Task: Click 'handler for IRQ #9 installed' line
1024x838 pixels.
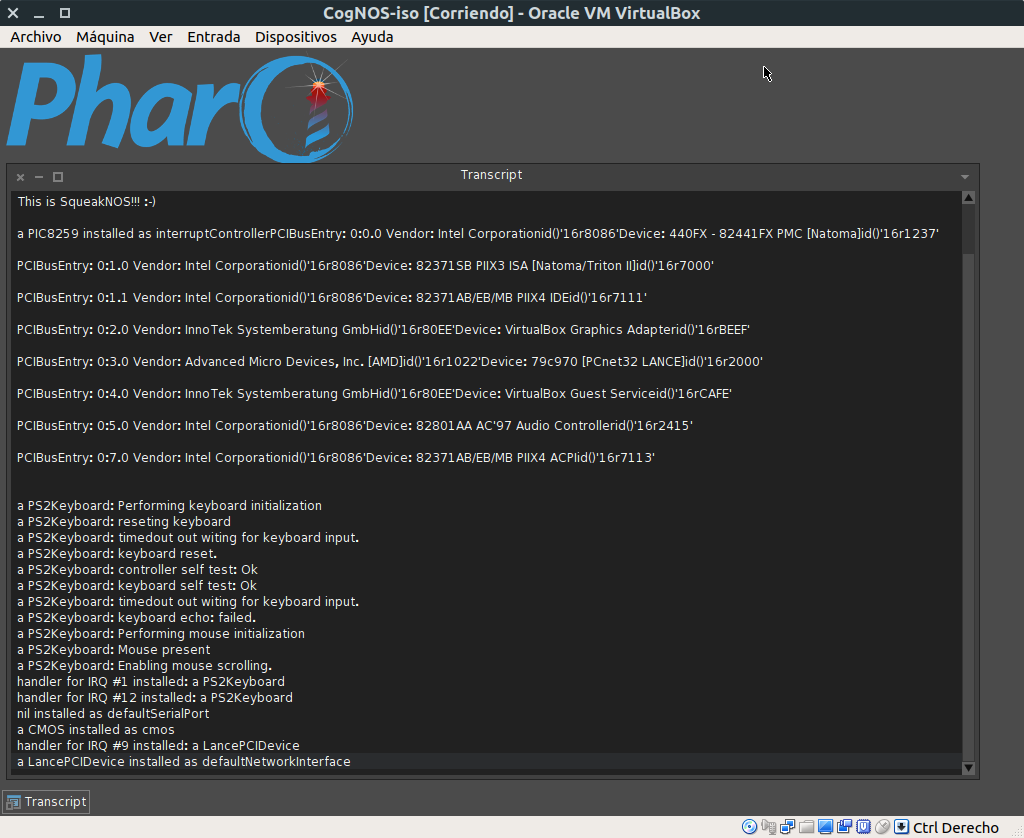Action: pos(158,746)
